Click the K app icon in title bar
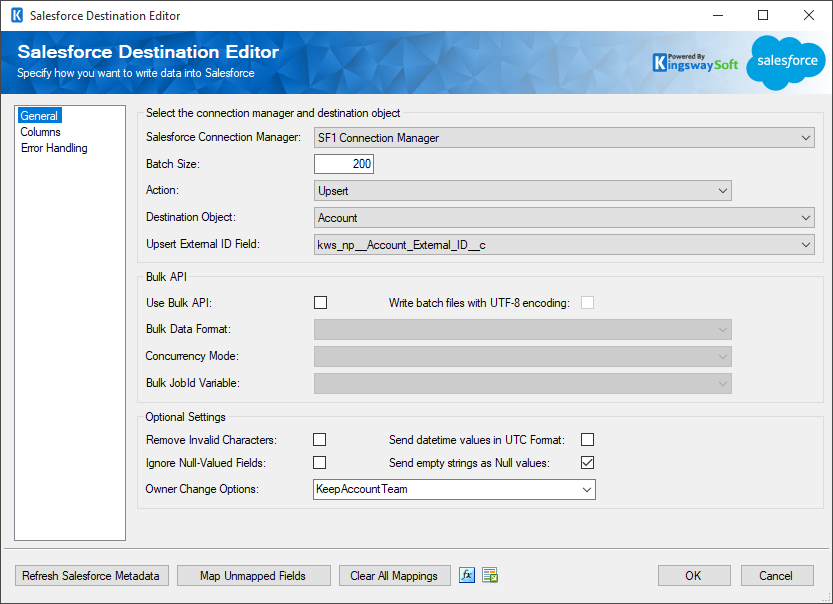This screenshot has width=833, height=604. pyautogui.click(x=17, y=15)
